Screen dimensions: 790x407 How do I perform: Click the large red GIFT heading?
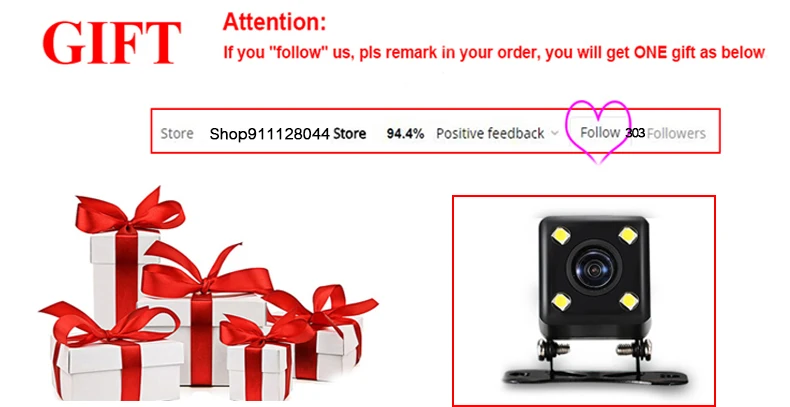111,43
